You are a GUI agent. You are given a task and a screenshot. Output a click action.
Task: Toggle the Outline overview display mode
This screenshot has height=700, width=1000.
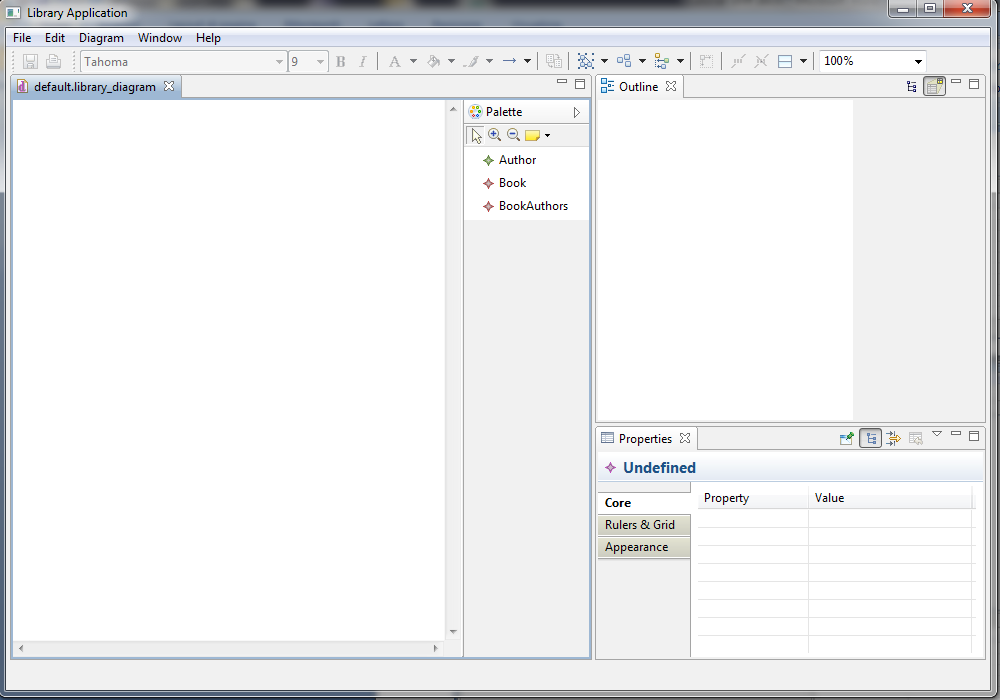click(x=934, y=87)
